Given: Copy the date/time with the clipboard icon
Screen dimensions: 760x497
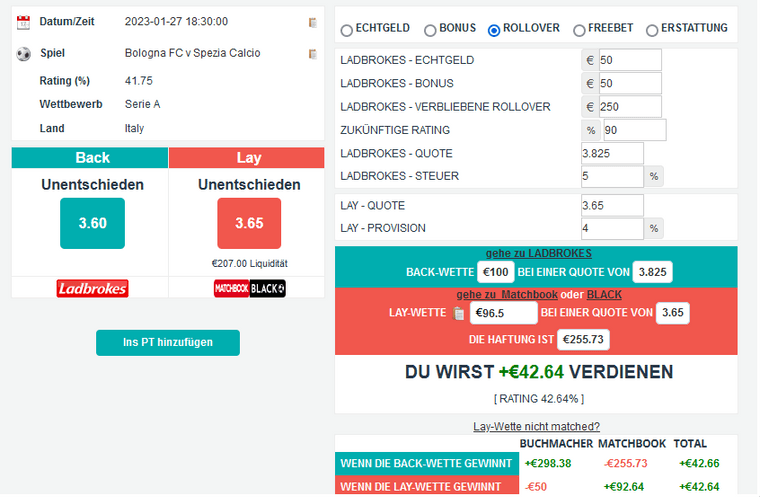Looking at the screenshot, I should (313, 22).
